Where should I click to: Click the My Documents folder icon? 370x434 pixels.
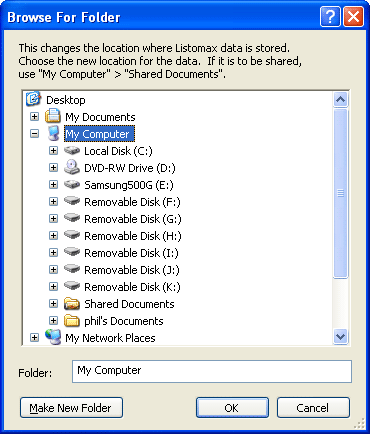tap(53, 116)
